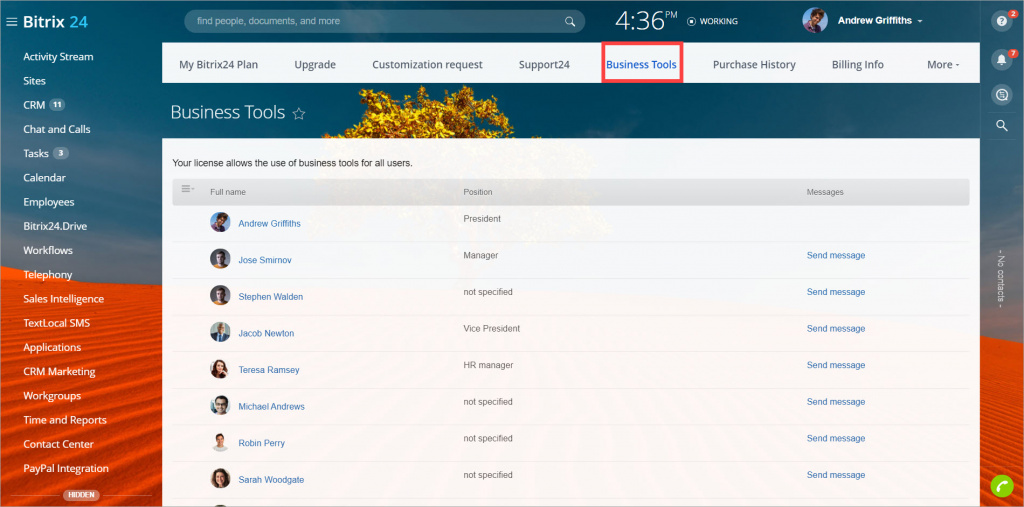Open CRM in the left menu
Viewport: 1024px width, 507px height.
click(x=34, y=105)
